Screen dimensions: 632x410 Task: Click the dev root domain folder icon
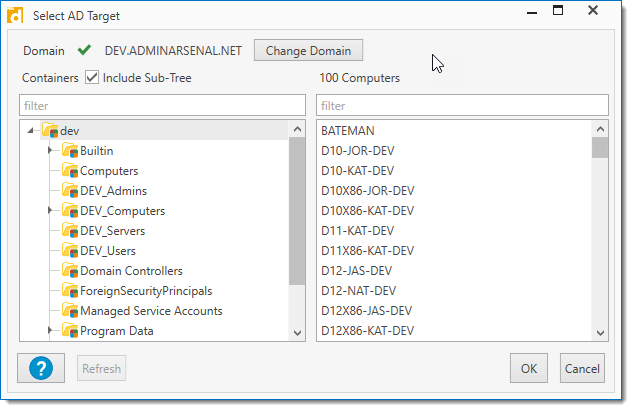50,131
